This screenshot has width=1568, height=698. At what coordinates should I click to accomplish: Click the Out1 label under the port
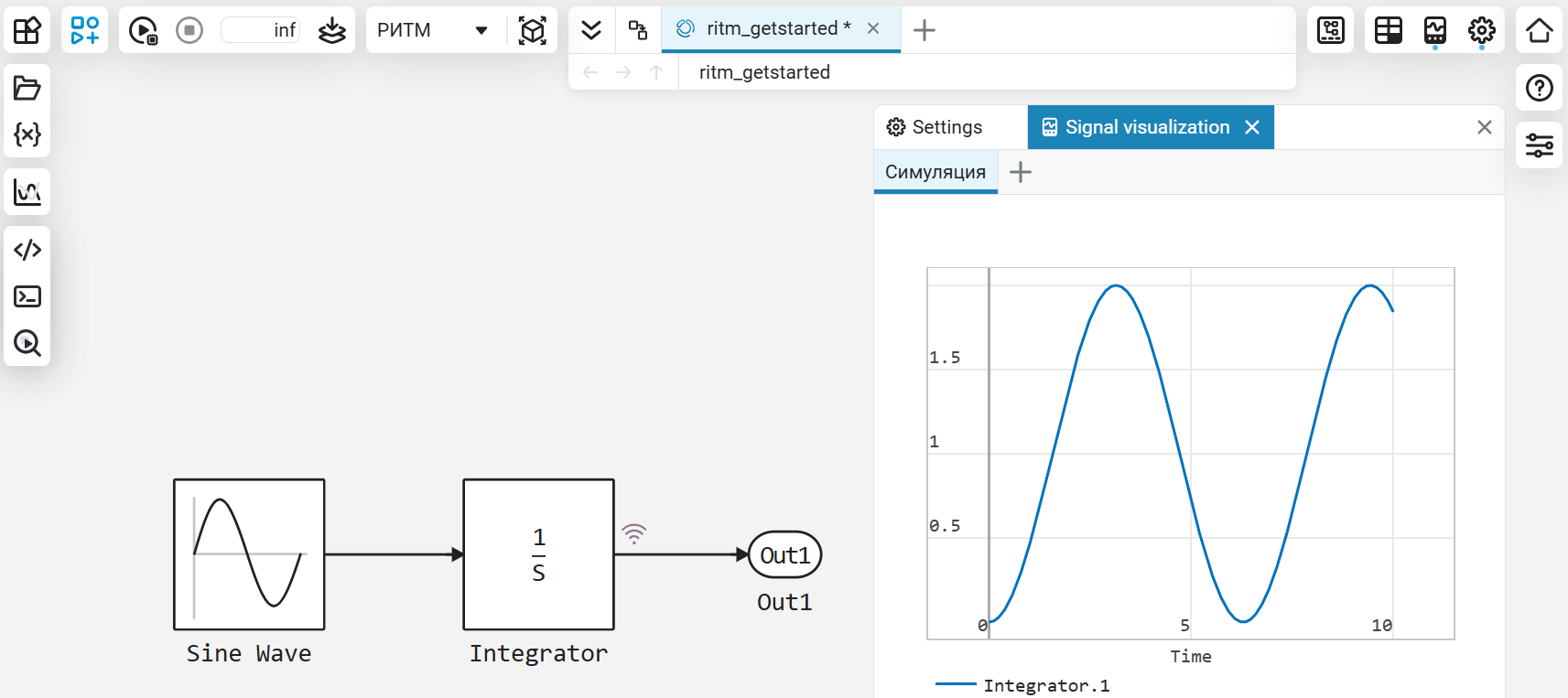pyautogui.click(x=784, y=602)
